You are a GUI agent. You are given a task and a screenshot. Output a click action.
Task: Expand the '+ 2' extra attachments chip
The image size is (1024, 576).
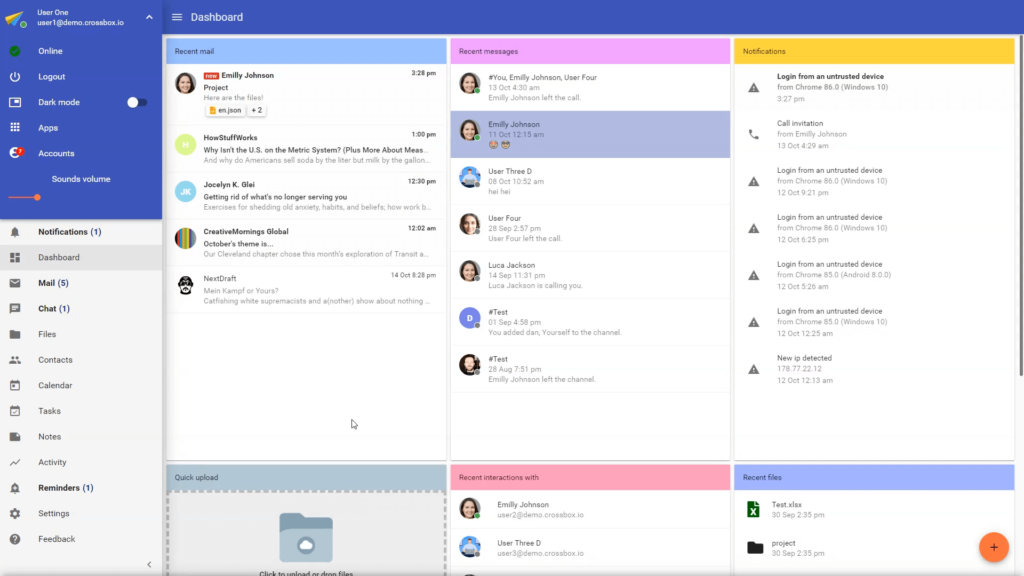pos(256,111)
